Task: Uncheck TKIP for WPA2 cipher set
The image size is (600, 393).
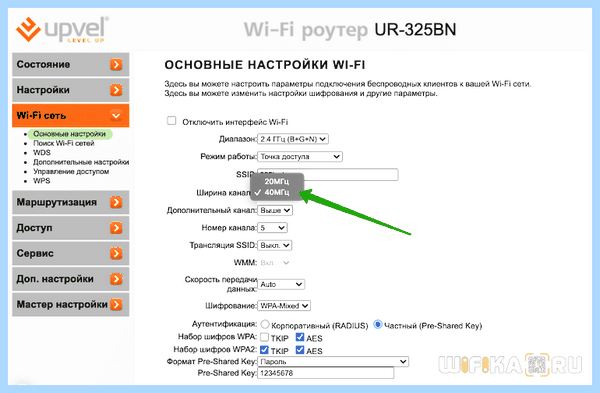Action: pos(264,350)
